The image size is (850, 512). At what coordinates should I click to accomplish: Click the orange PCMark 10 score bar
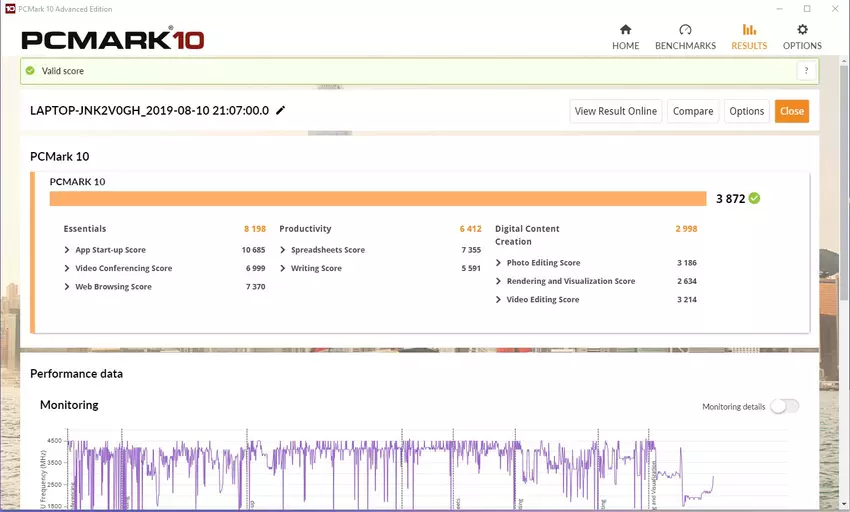click(378, 198)
